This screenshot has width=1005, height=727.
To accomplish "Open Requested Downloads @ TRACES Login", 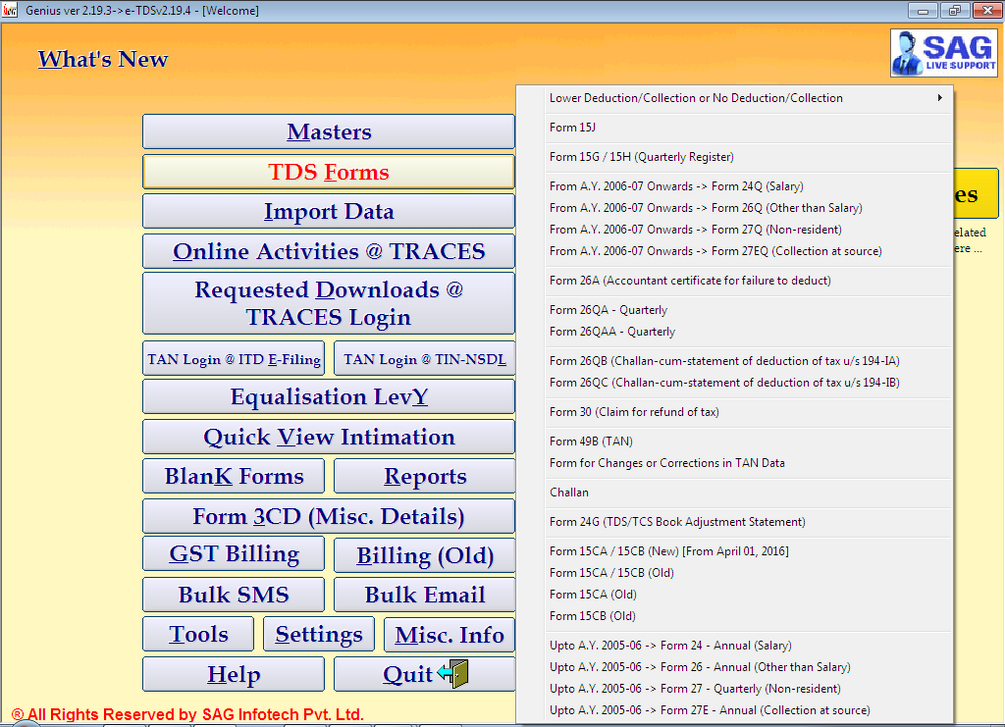I will 328,303.
